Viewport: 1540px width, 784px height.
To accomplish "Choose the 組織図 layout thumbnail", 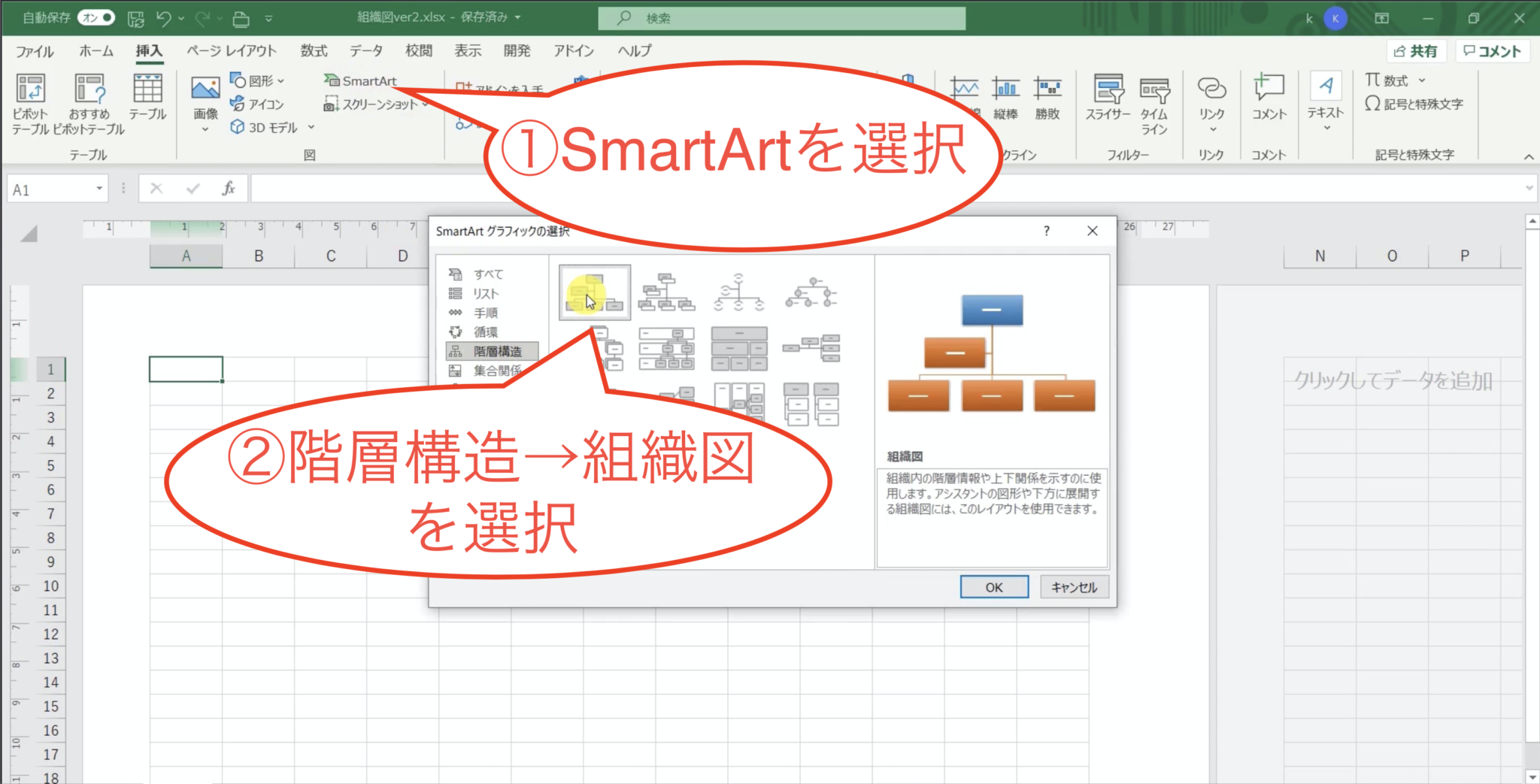I will 595,293.
